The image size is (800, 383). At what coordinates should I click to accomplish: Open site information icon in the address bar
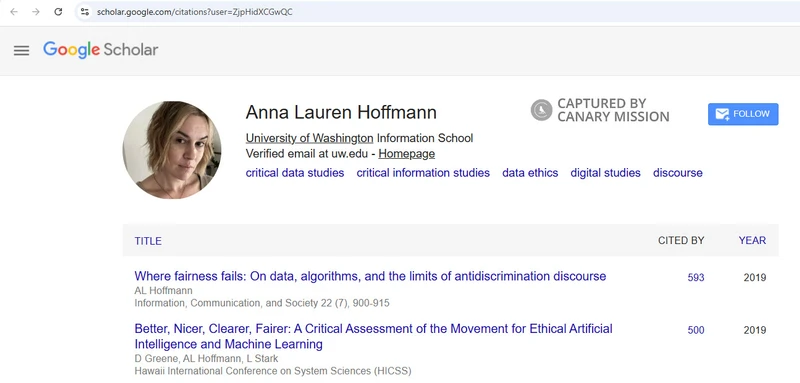(85, 12)
